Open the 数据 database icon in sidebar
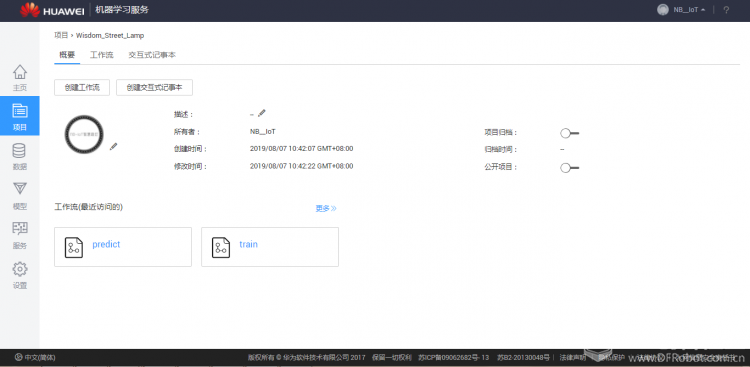 coord(19,151)
